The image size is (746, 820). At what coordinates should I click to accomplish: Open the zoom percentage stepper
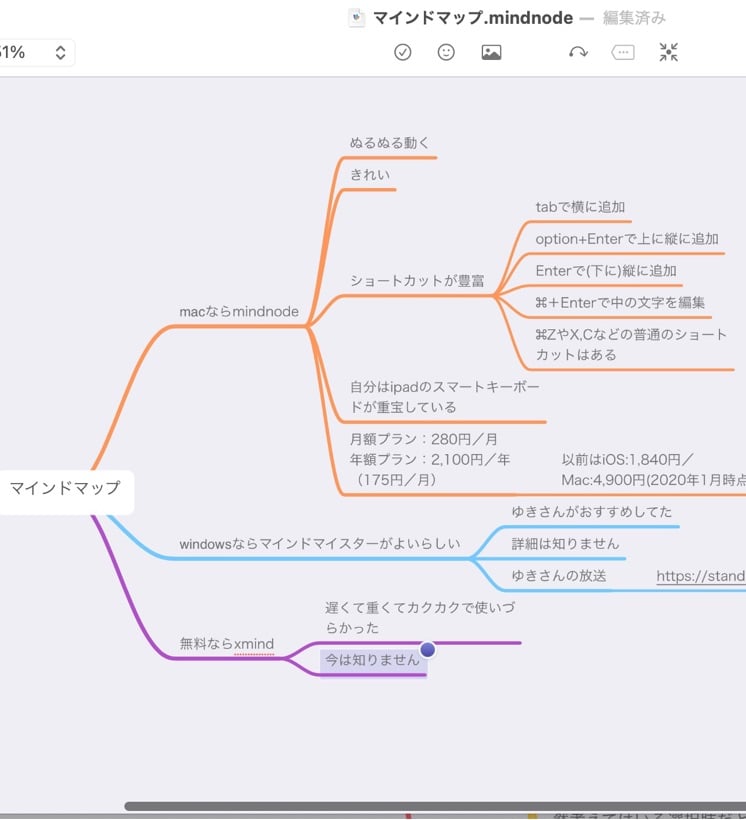[x=60, y=53]
